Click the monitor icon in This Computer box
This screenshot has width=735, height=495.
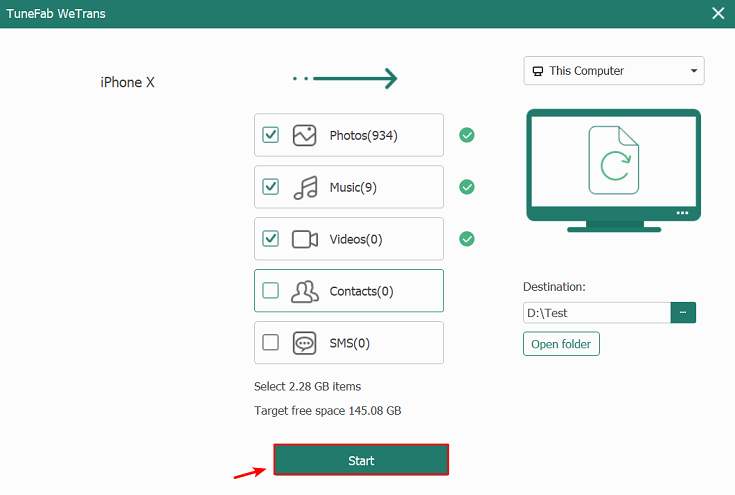click(538, 71)
